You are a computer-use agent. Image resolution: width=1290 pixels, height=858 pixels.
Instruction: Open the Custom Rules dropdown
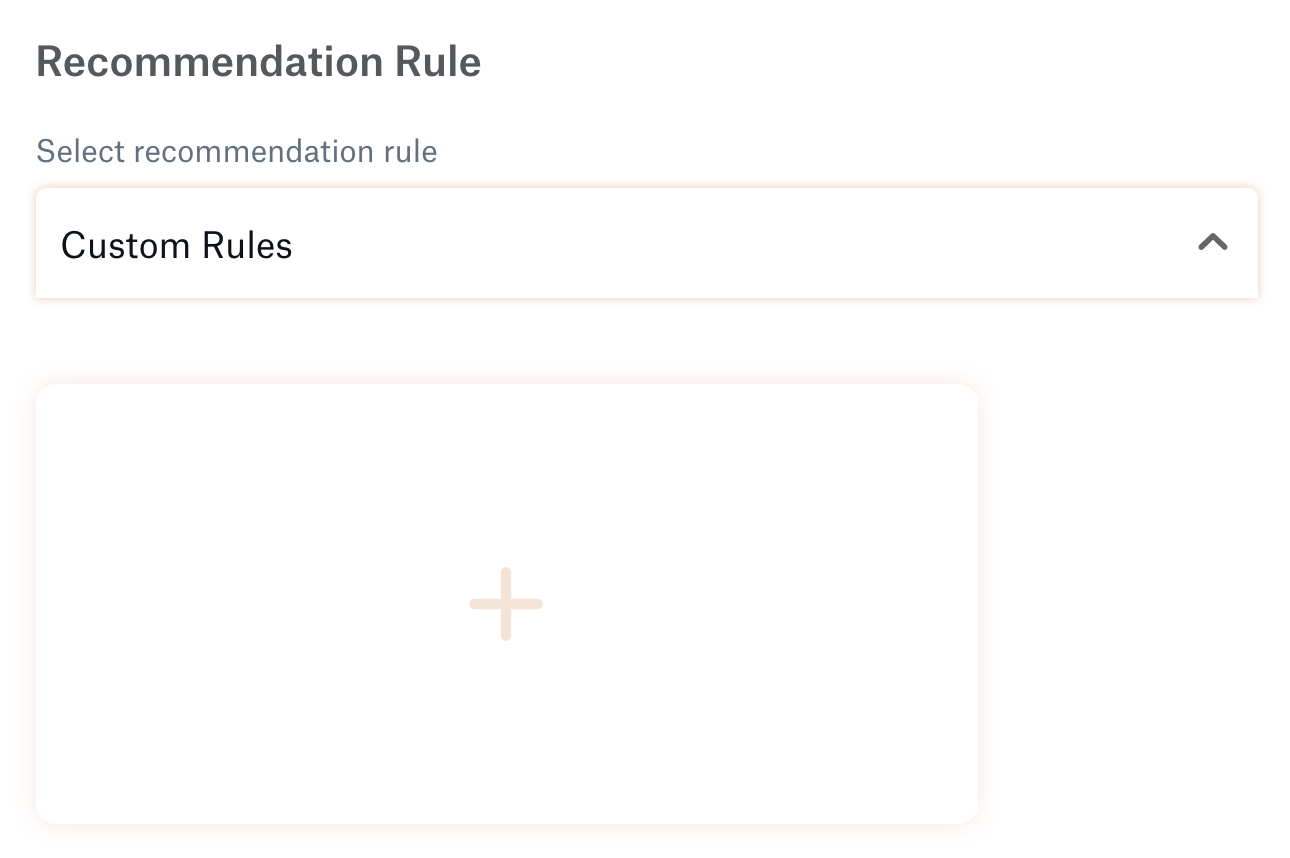coord(646,243)
